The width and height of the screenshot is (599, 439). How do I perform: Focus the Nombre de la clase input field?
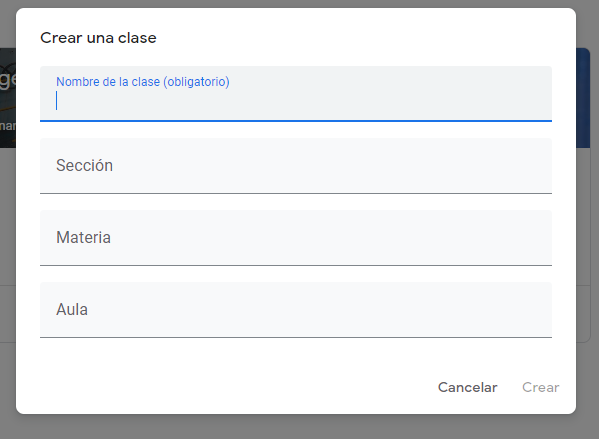pos(296,94)
